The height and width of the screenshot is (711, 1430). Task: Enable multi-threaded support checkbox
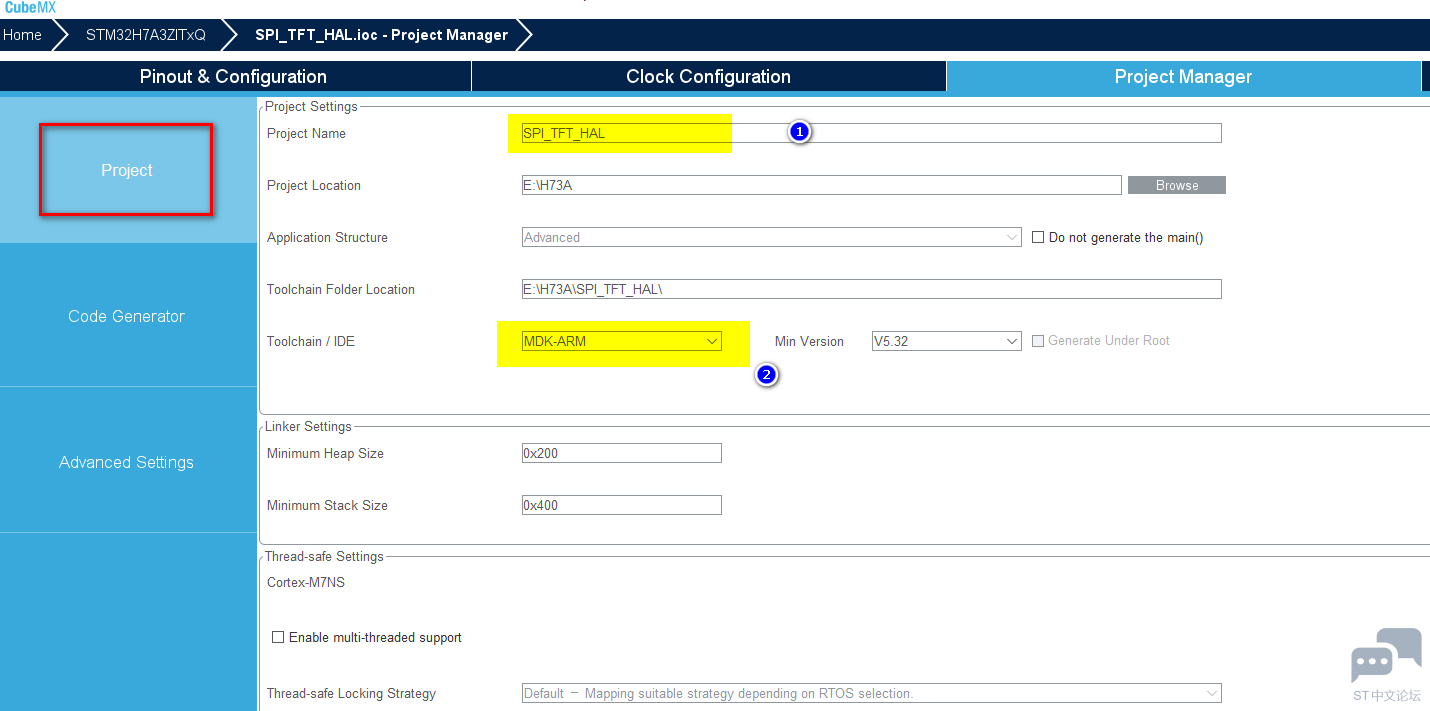click(279, 637)
